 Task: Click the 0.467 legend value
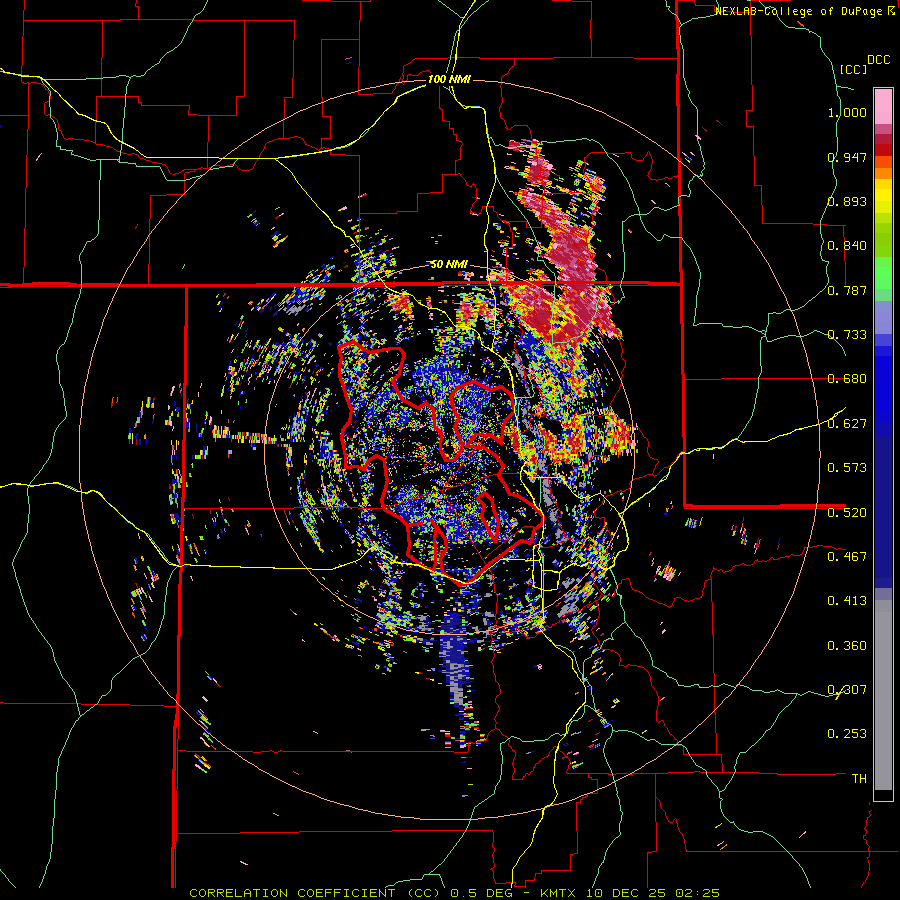pos(847,556)
